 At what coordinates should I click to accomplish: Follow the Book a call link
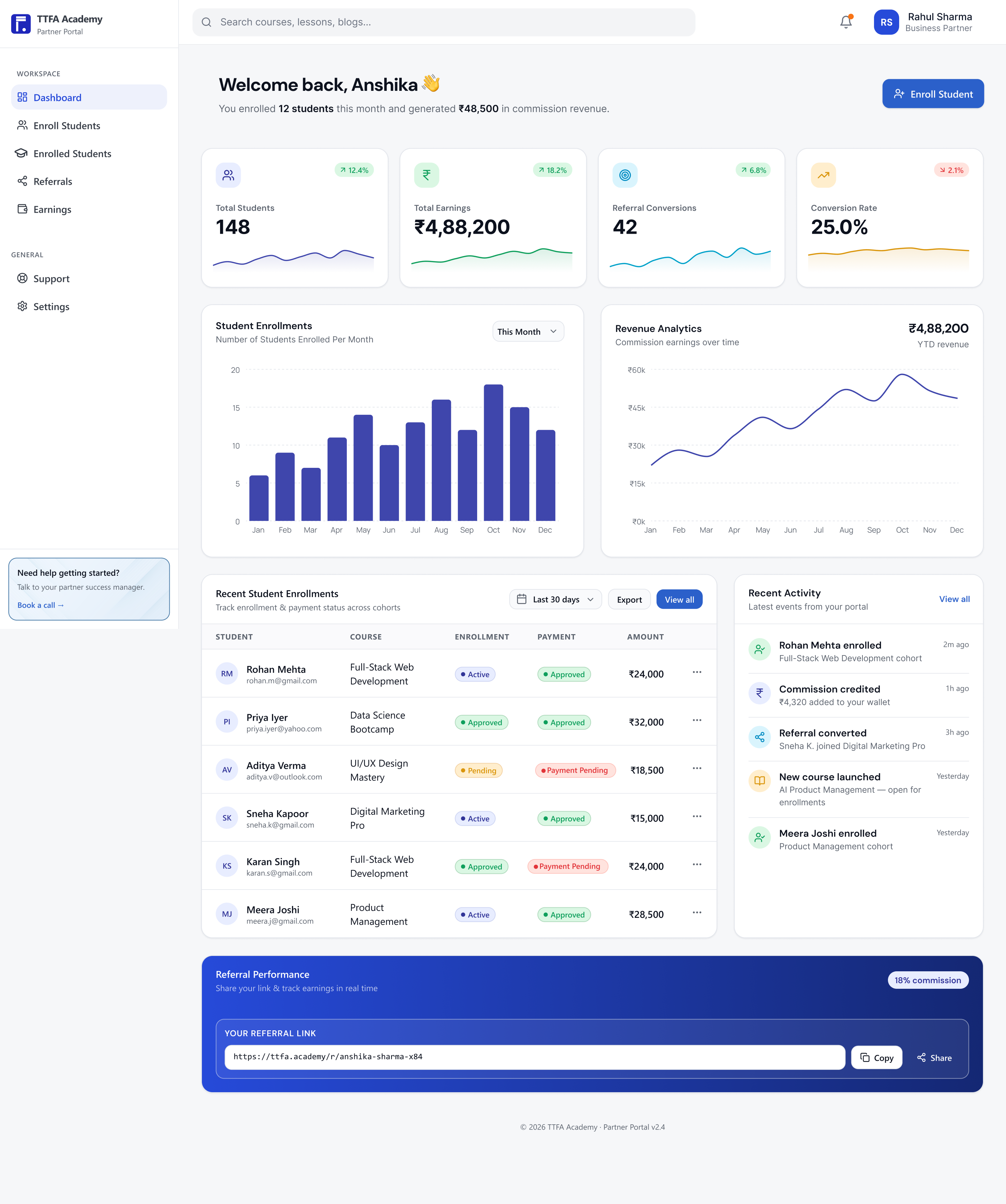click(41, 605)
